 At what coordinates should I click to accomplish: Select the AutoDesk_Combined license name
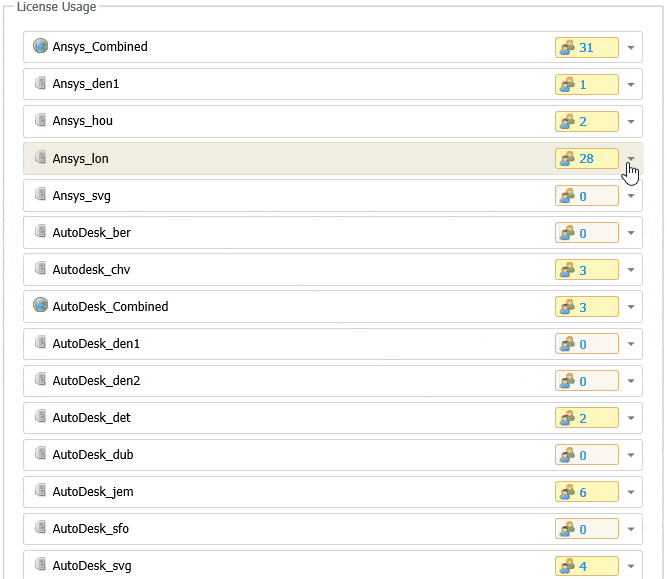coord(111,307)
